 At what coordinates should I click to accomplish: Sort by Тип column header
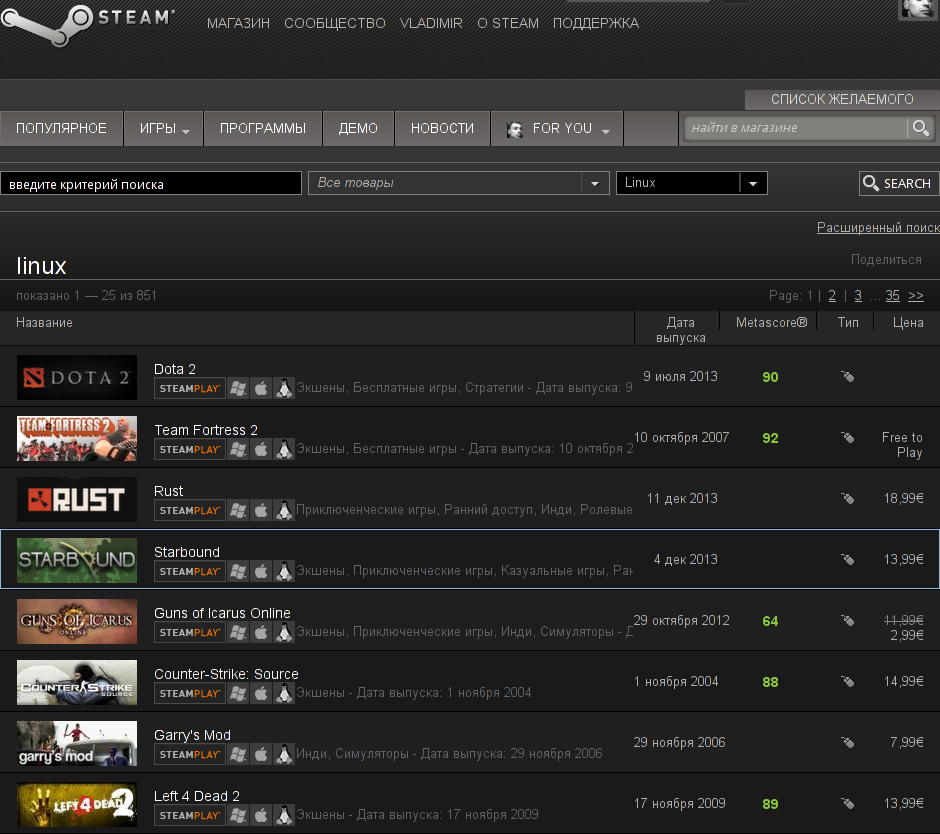(x=848, y=323)
